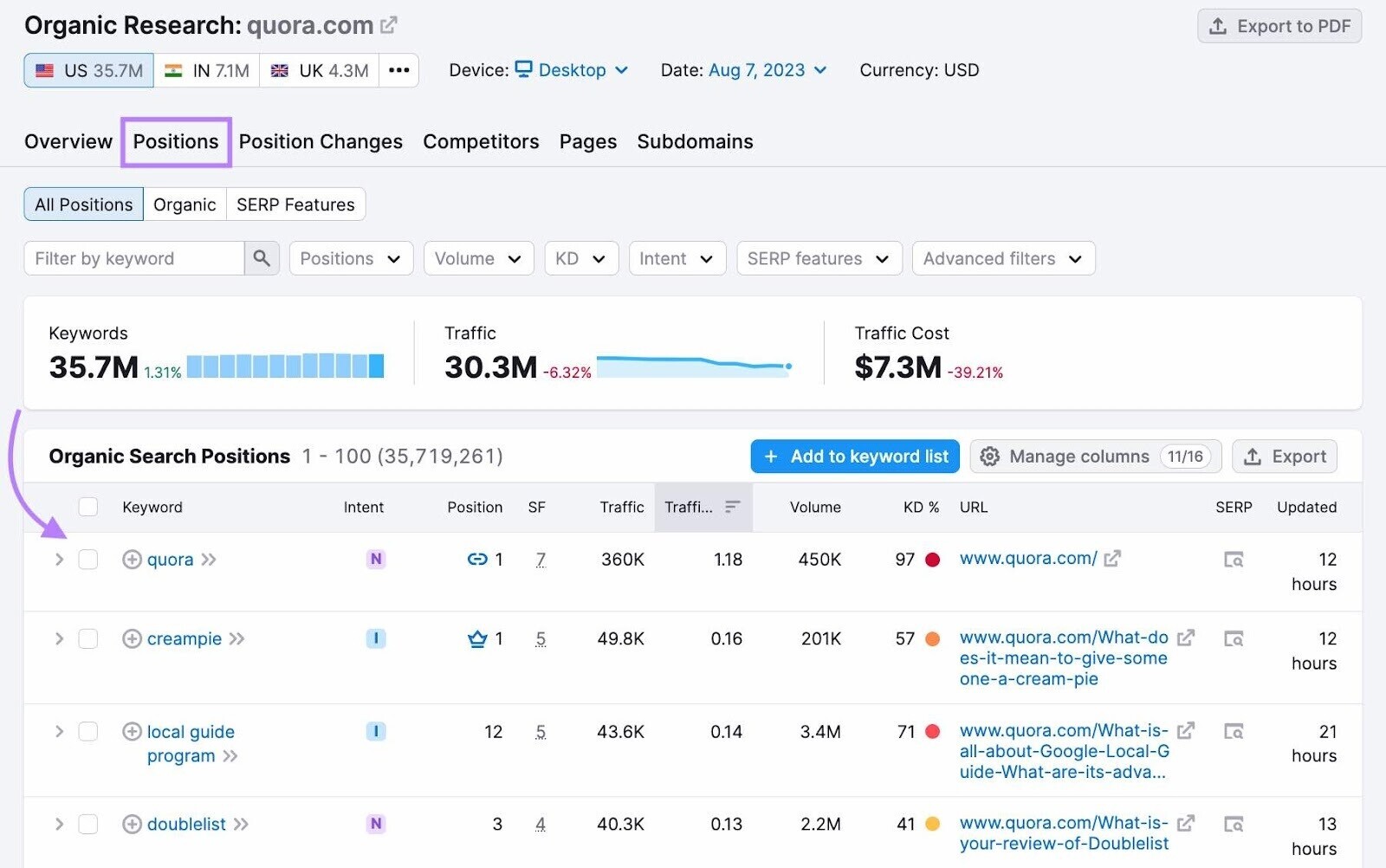Image resolution: width=1386 pixels, height=868 pixels.
Task: Click Add to keyword list button
Action: tap(855, 457)
